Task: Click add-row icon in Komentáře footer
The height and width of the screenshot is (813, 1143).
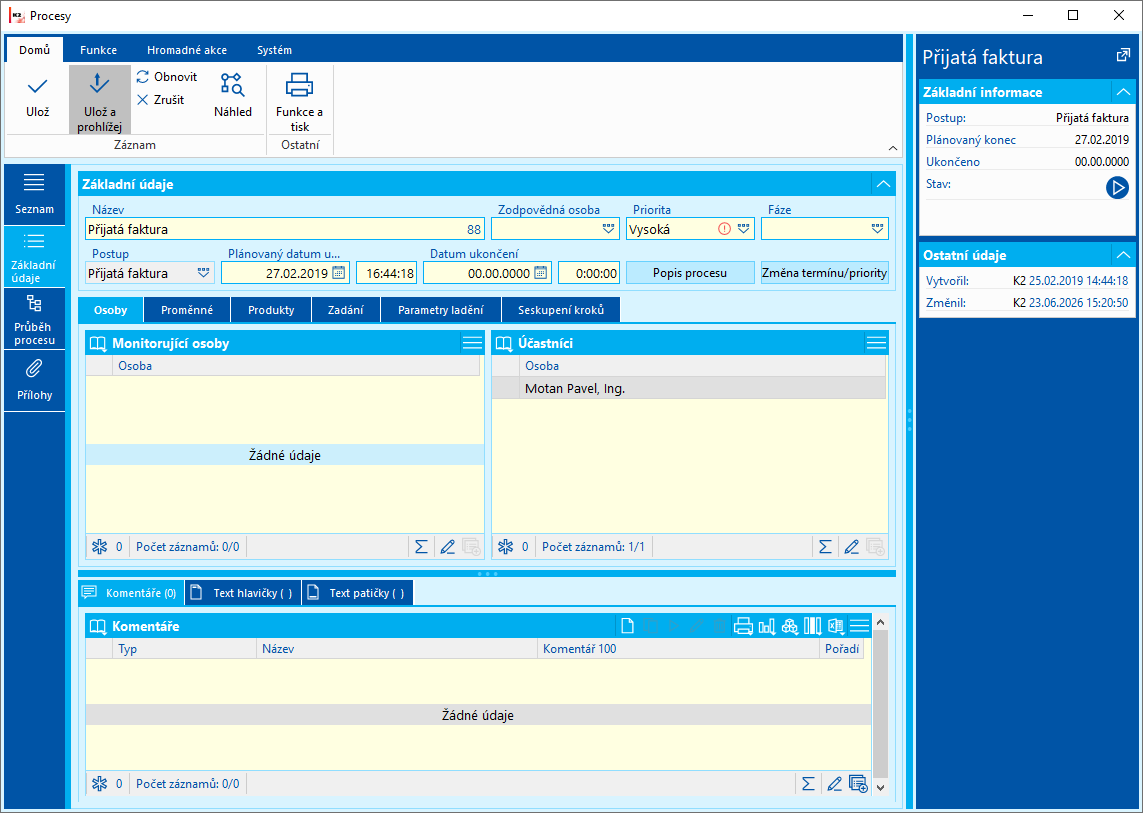Action: pos(858,784)
